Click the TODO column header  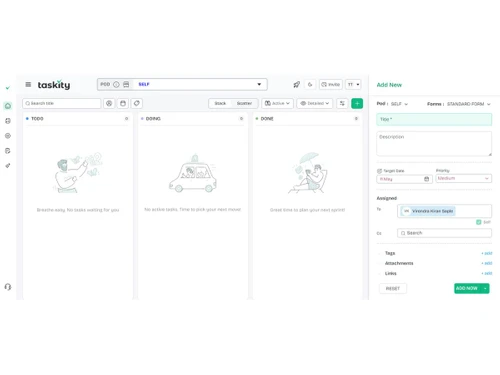coord(37,119)
